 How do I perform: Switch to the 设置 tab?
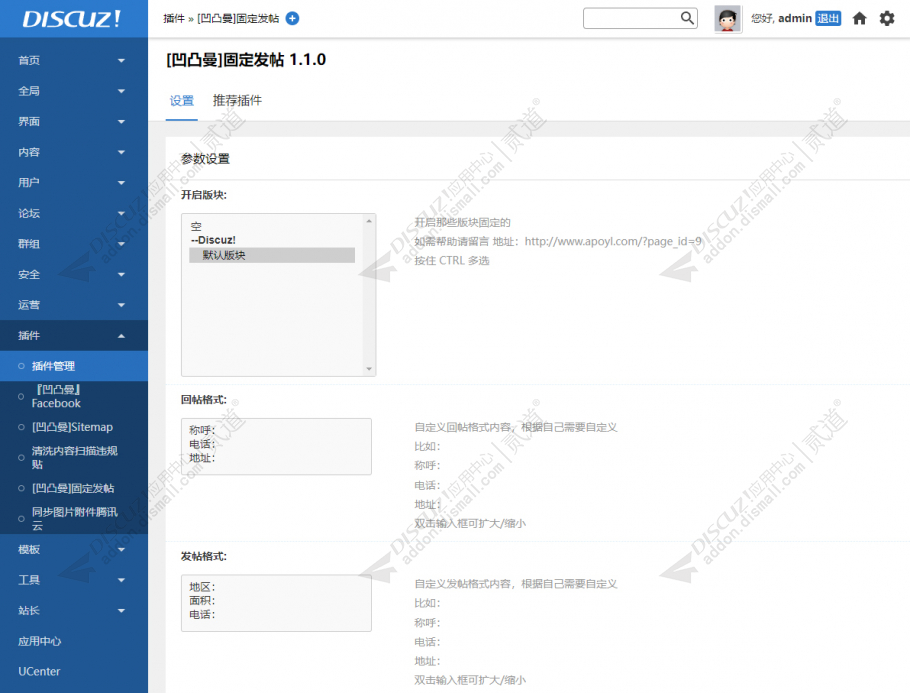click(x=182, y=101)
